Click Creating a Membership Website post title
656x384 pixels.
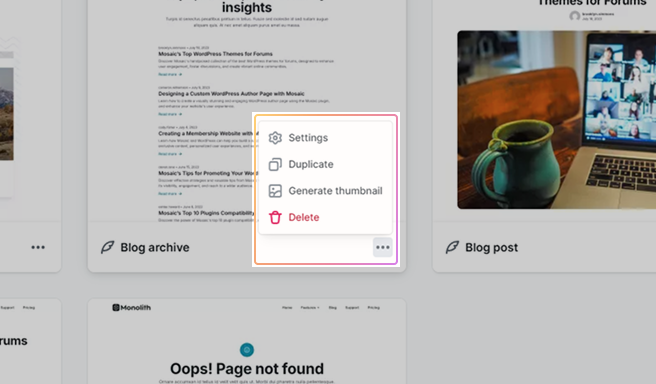point(208,133)
